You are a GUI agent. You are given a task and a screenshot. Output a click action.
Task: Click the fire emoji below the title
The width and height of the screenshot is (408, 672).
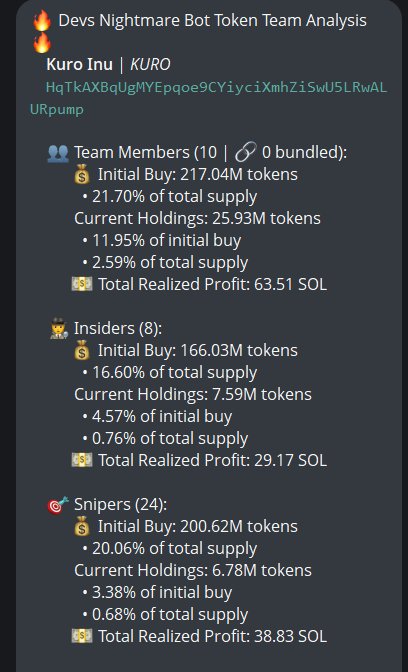pyautogui.click(x=42, y=43)
